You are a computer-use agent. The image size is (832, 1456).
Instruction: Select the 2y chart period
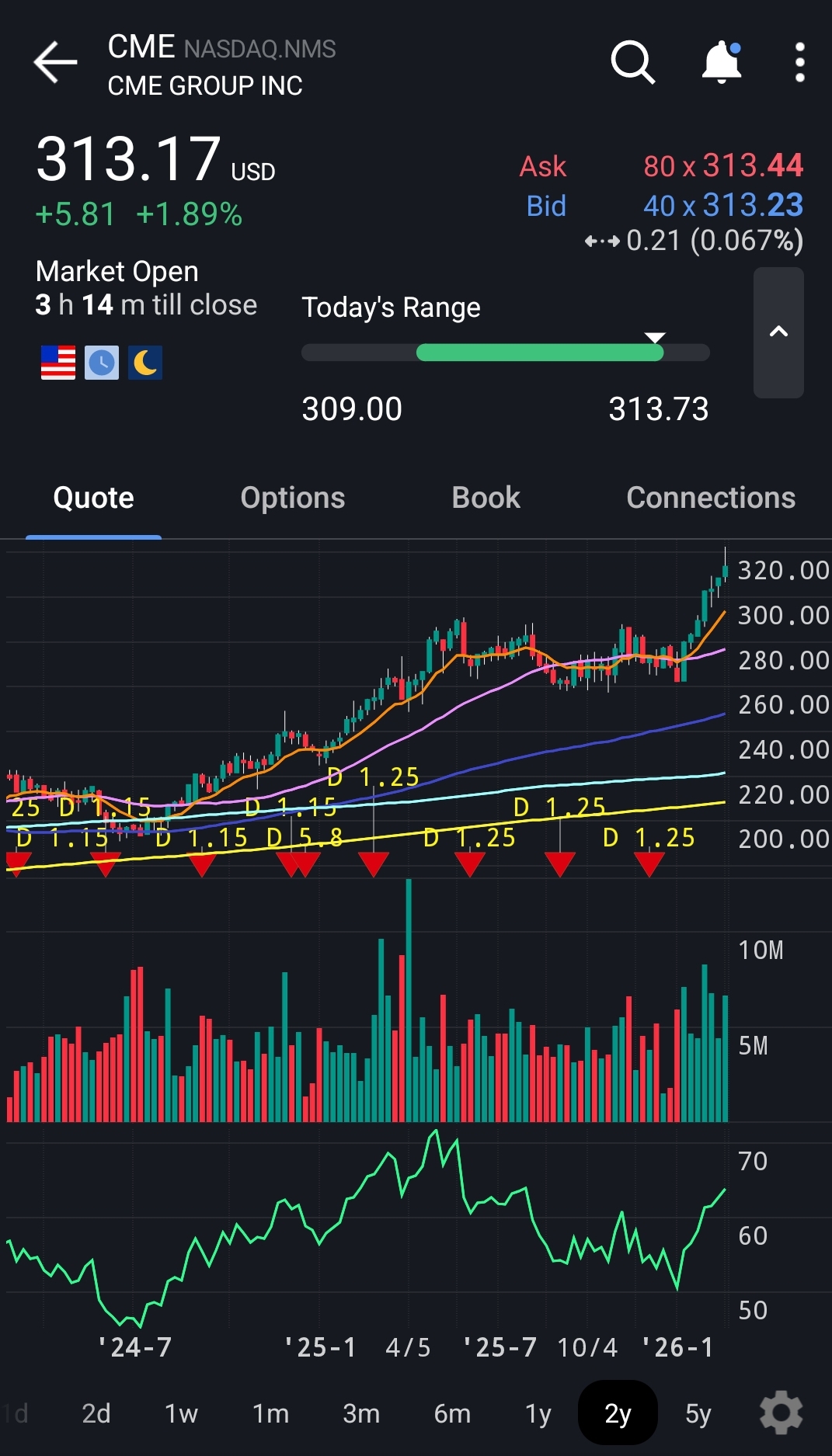(618, 1413)
